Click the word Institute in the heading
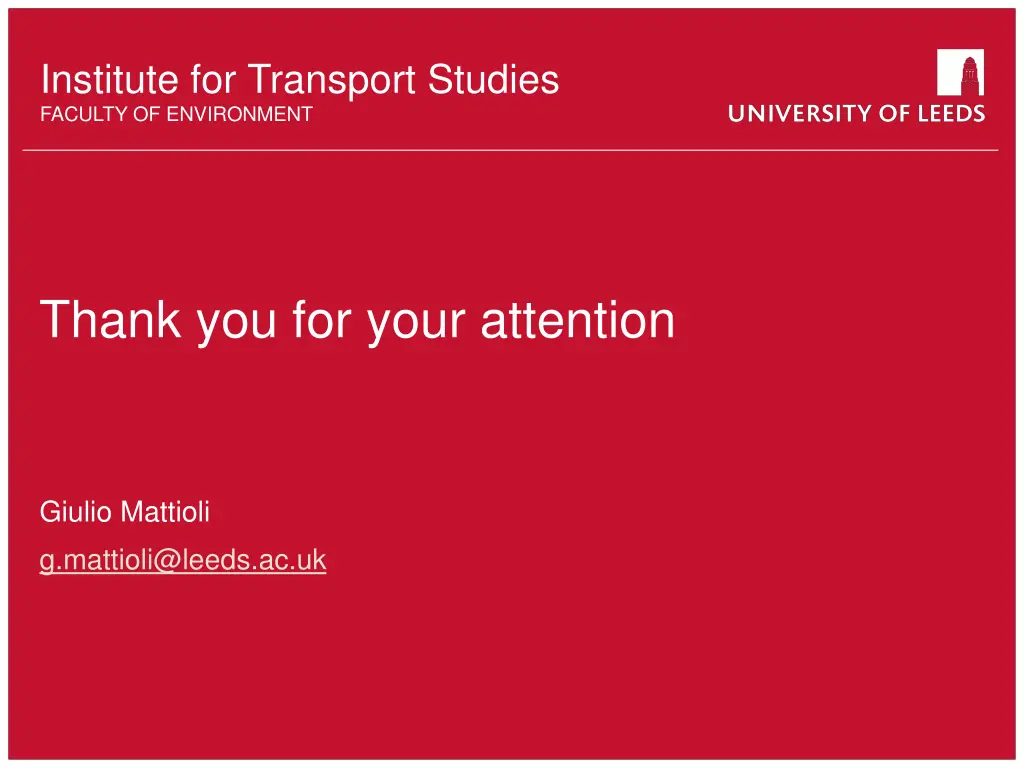Screen dimensions: 1024x768 click(x=110, y=80)
